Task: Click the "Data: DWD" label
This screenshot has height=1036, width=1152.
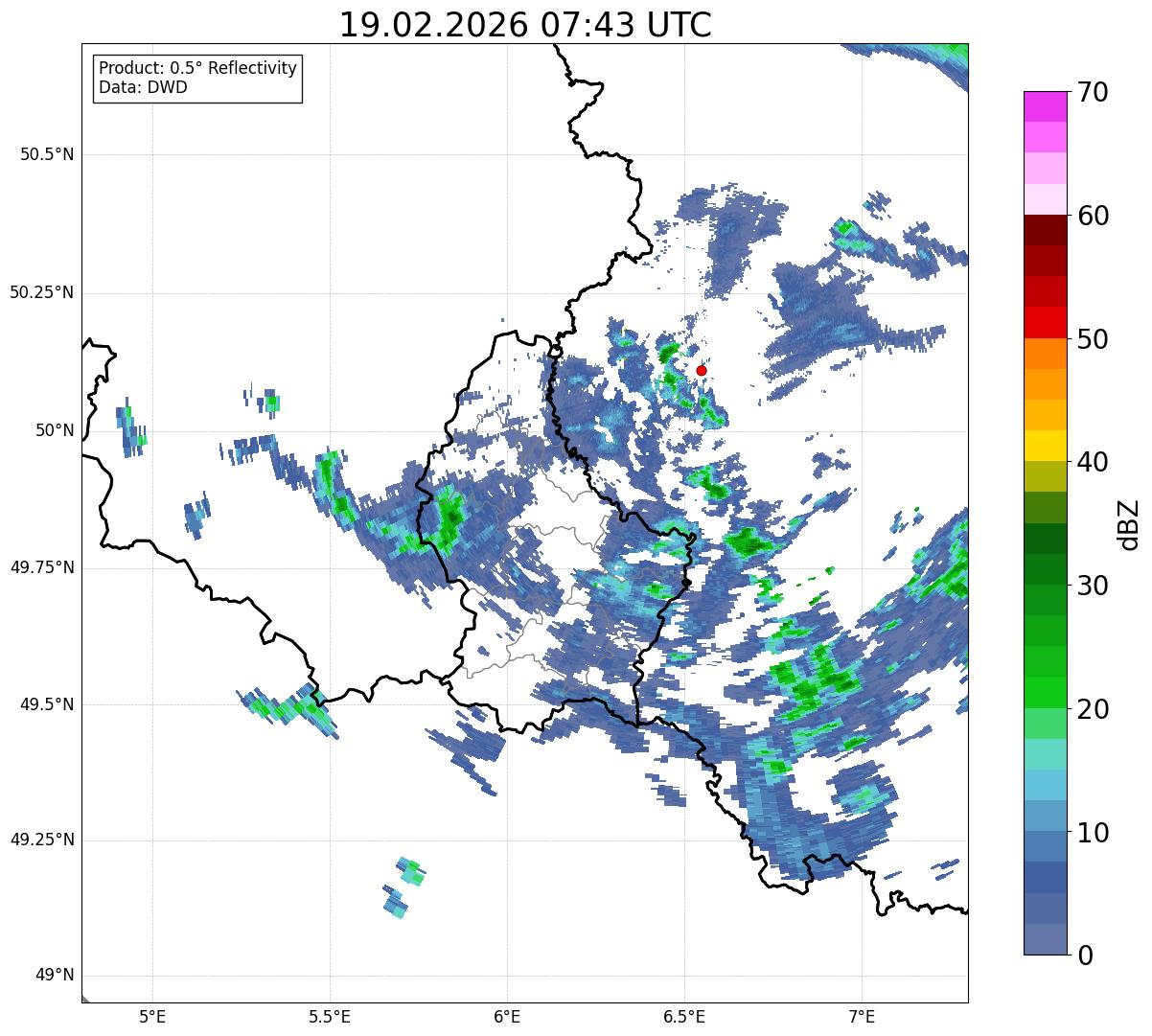Action: (x=144, y=87)
